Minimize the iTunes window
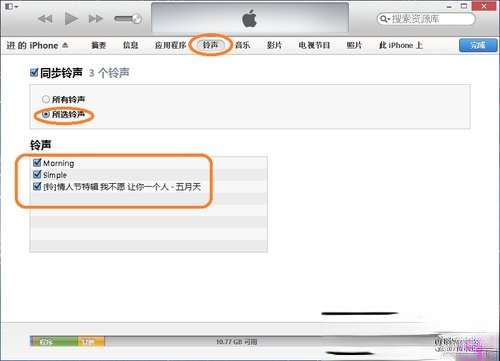The height and width of the screenshot is (361, 500). pyautogui.click(x=449, y=6)
